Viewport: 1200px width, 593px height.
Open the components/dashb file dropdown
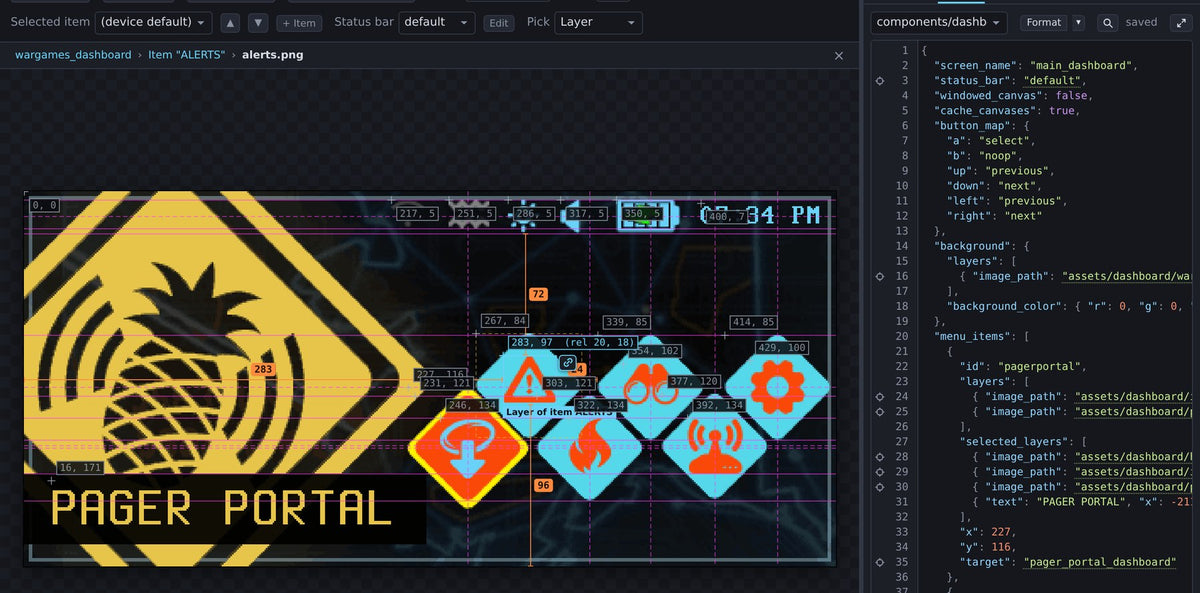[x=940, y=22]
